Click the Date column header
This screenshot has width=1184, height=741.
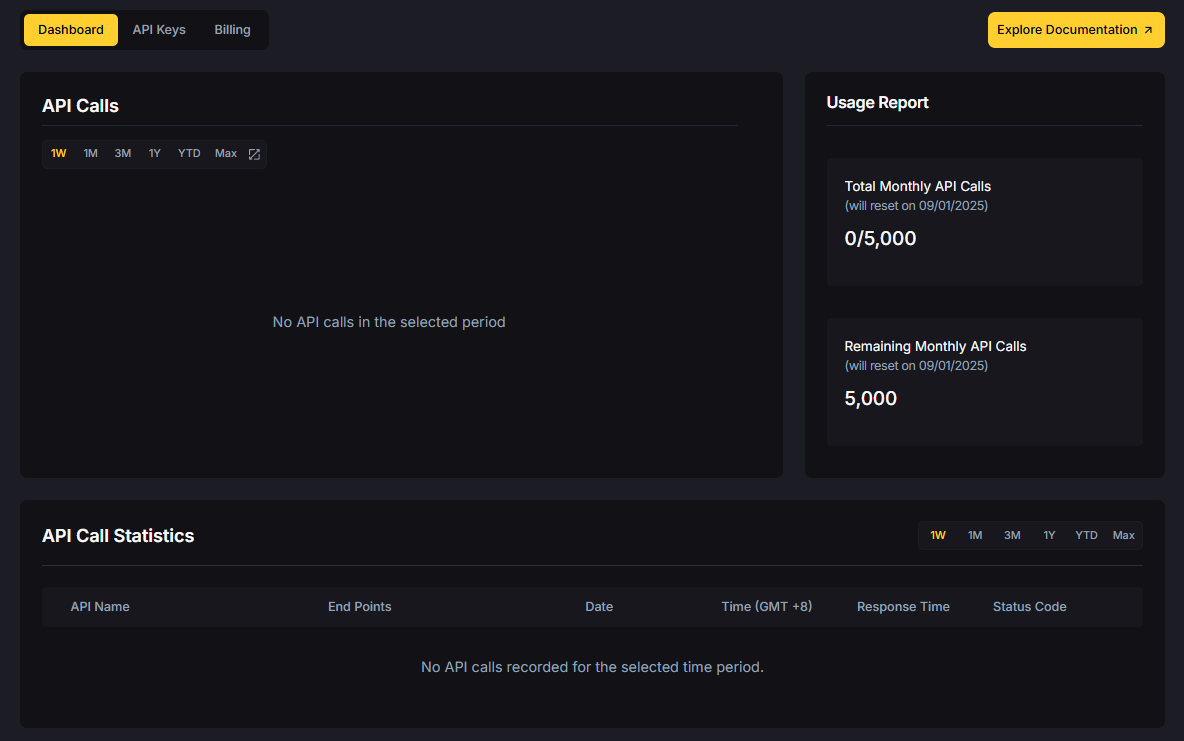click(x=599, y=606)
